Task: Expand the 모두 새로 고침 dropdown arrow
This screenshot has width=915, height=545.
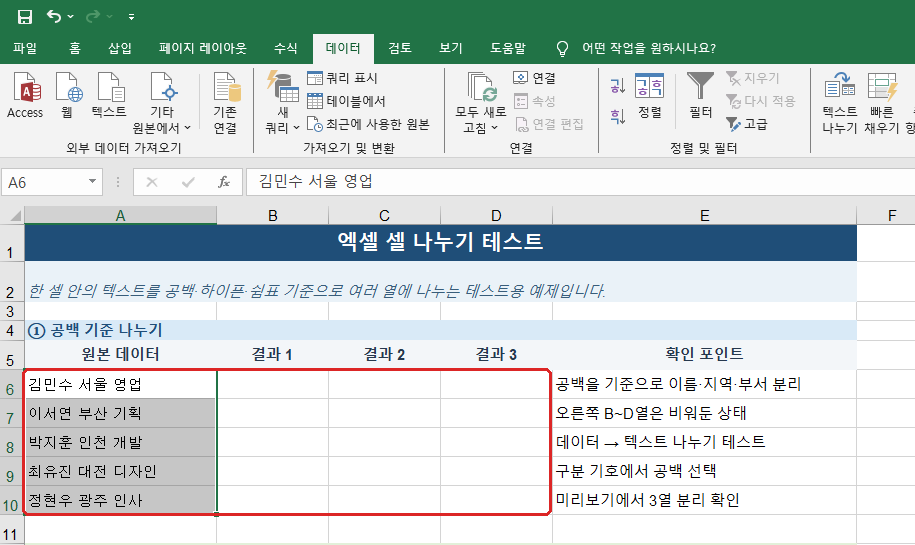Action: 495,128
